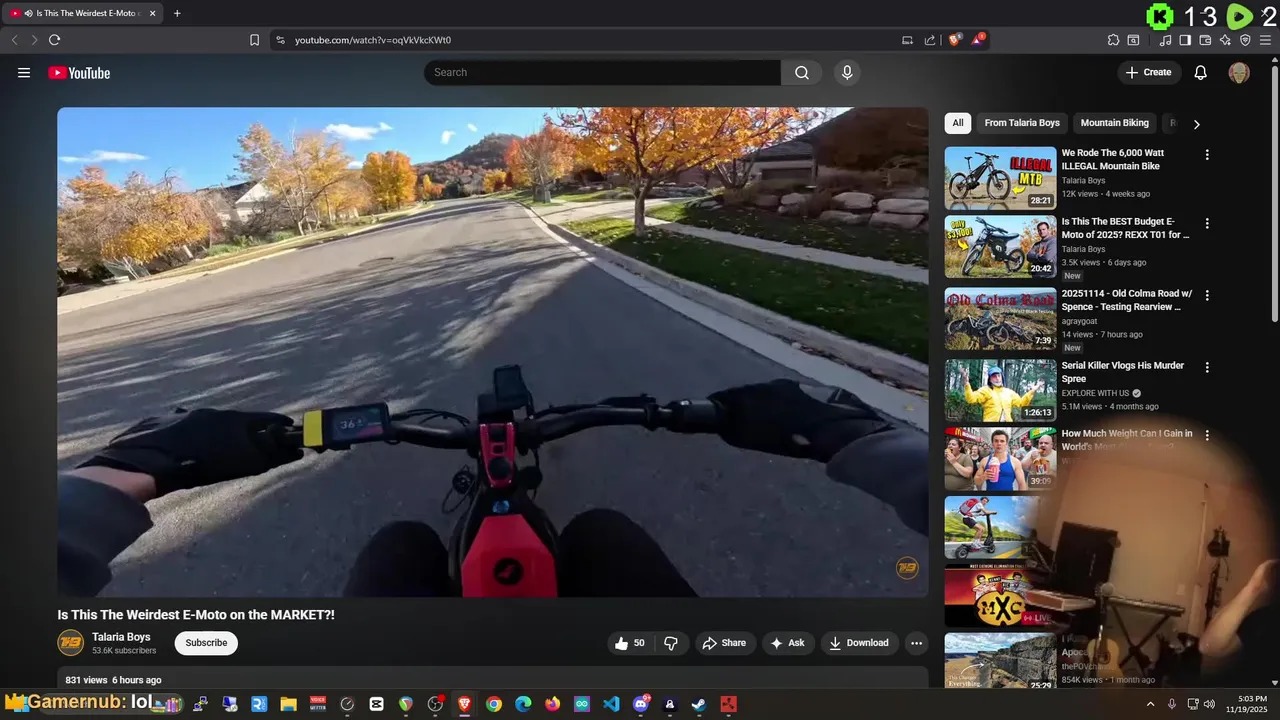Open more actions ellipsis under video

point(916,643)
